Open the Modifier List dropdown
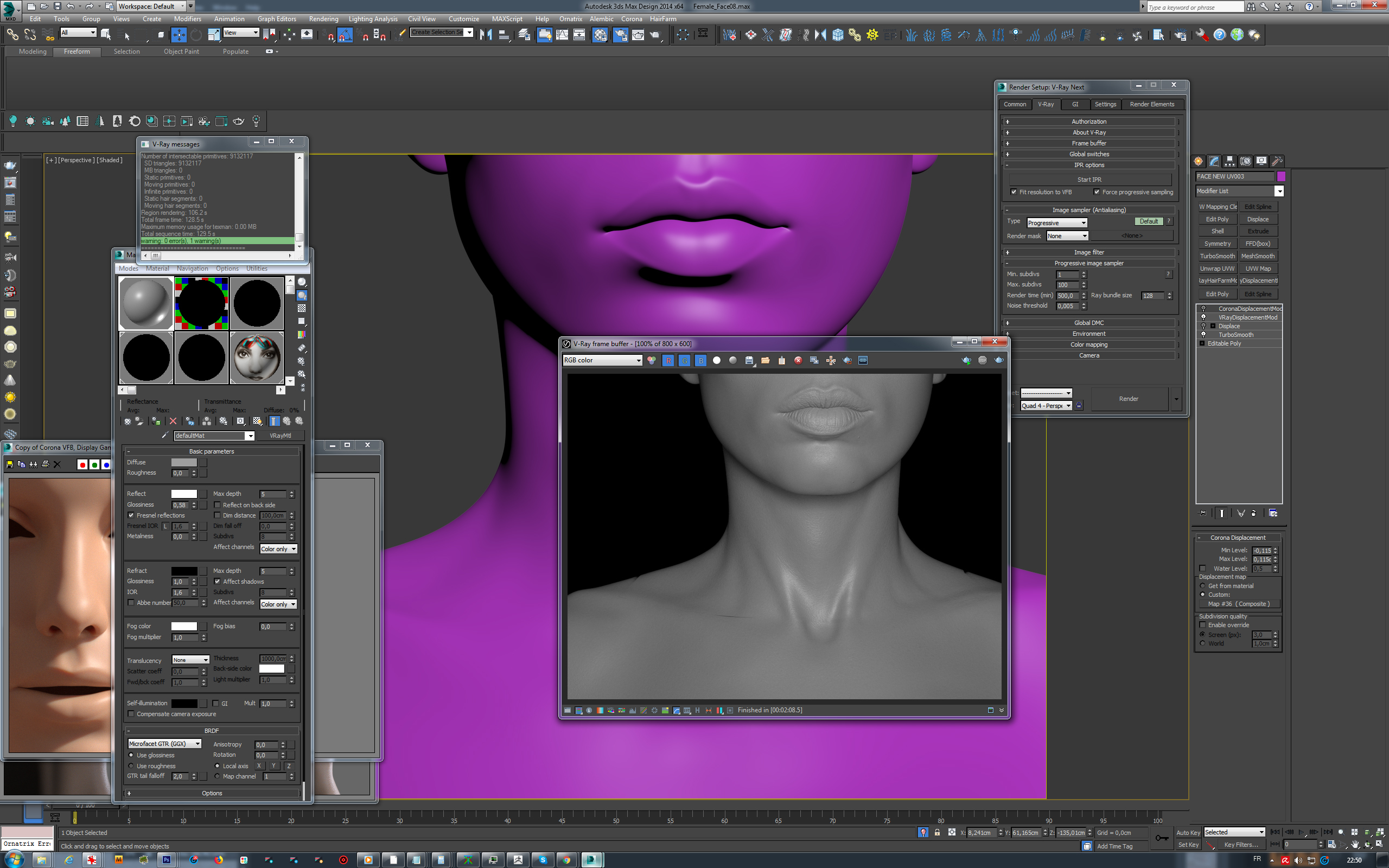Screen dimensions: 1389x868 coord(1239,191)
